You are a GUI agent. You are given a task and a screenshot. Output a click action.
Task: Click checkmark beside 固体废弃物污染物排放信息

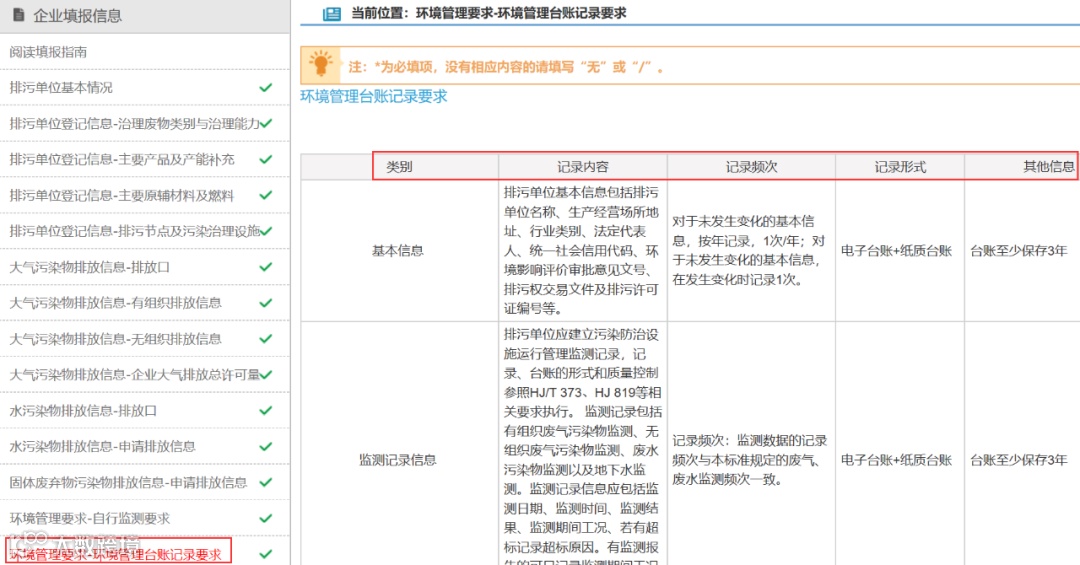coord(266,482)
